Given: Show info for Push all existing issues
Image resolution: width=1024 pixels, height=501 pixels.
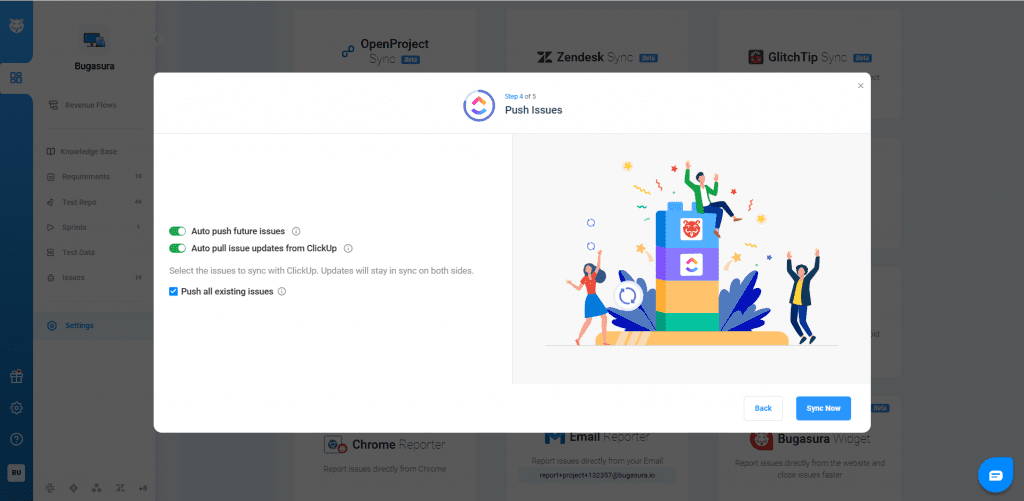Looking at the screenshot, I should pyautogui.click(x=282, y=291).
